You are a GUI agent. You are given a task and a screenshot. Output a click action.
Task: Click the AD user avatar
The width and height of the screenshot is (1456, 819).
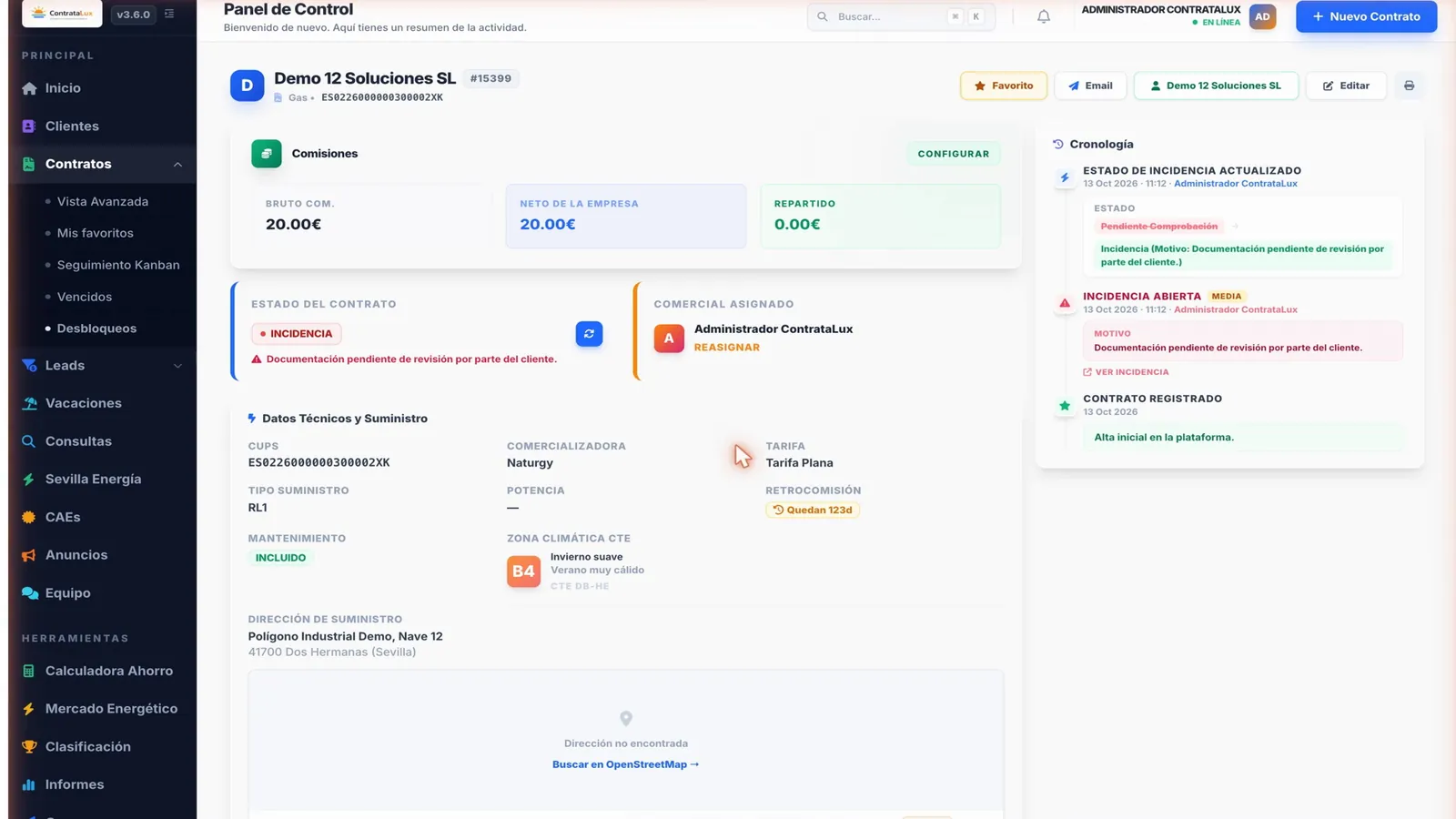point(1262,16)
